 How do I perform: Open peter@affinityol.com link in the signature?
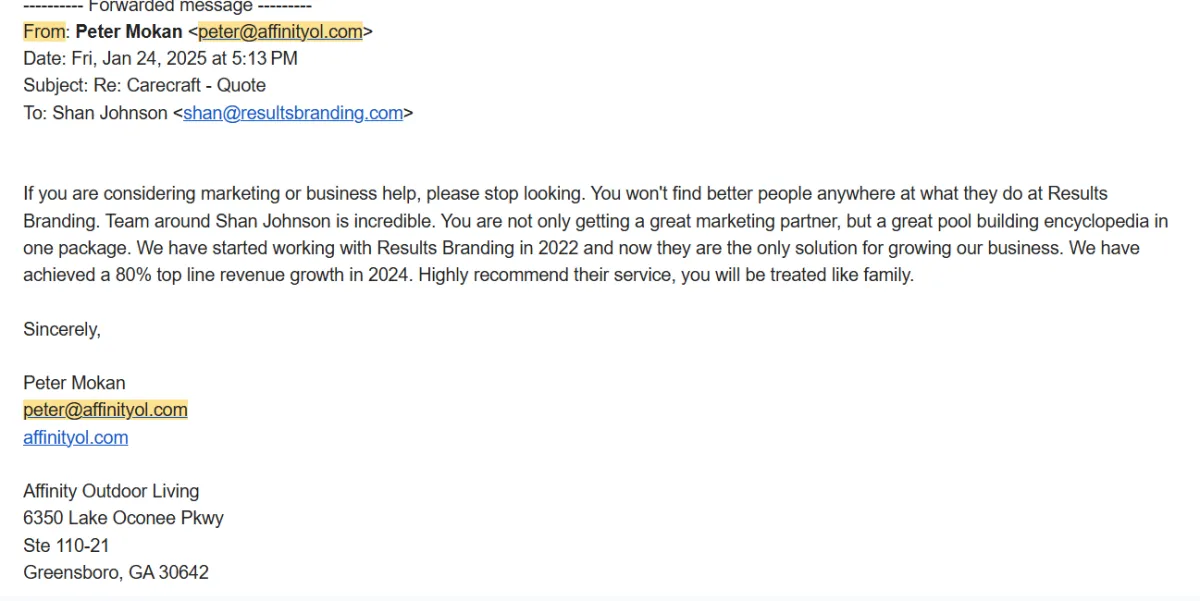(x=105, y=410)
